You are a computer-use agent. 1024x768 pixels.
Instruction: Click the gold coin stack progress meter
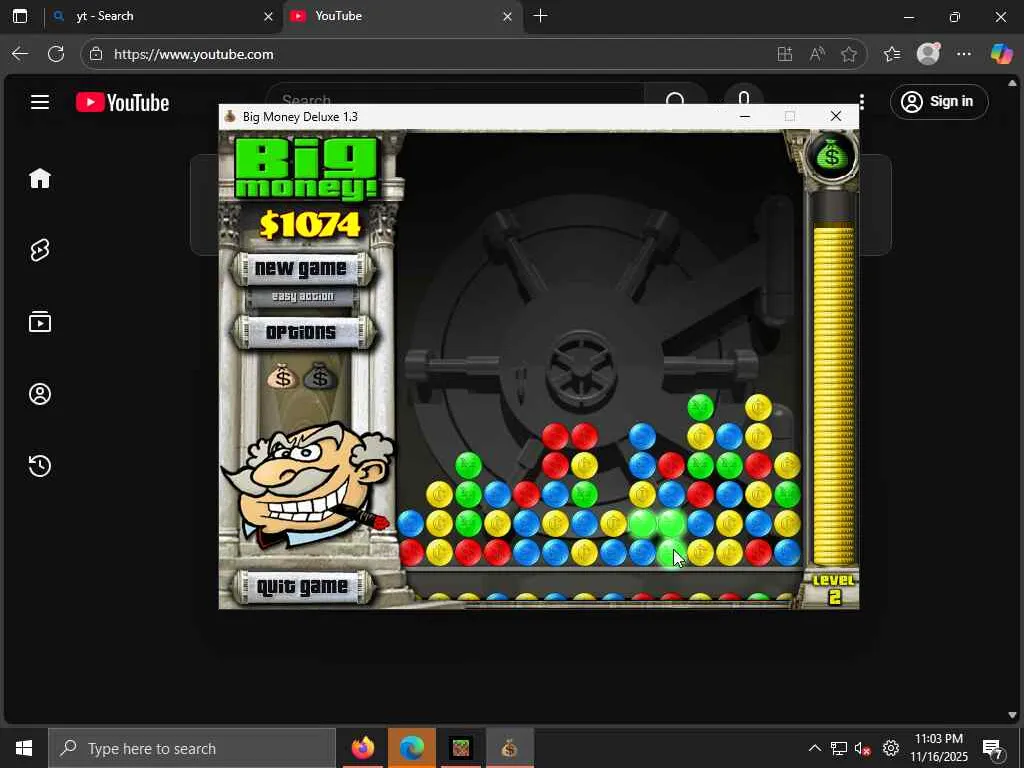click(834, 392)
